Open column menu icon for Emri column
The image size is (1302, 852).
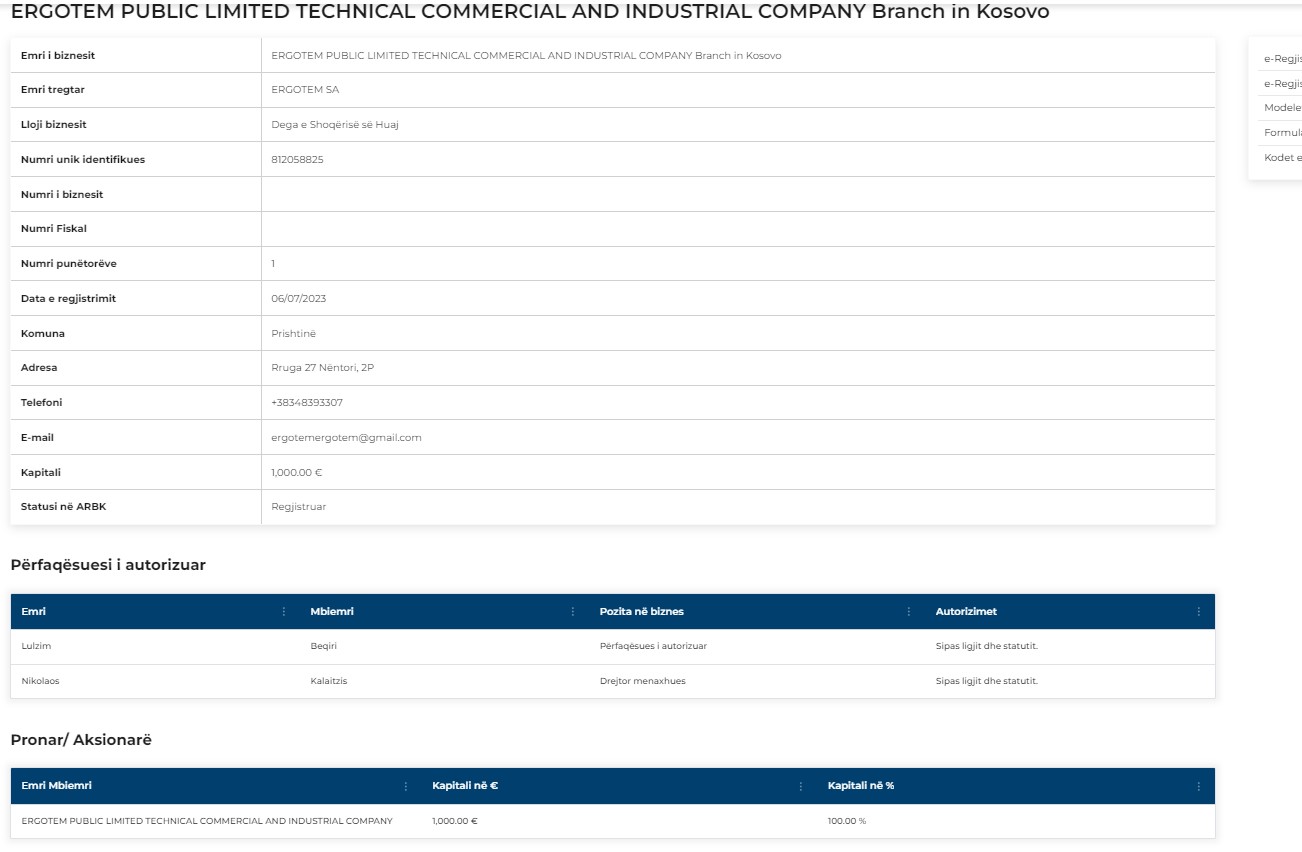click(x=284, y=612)
